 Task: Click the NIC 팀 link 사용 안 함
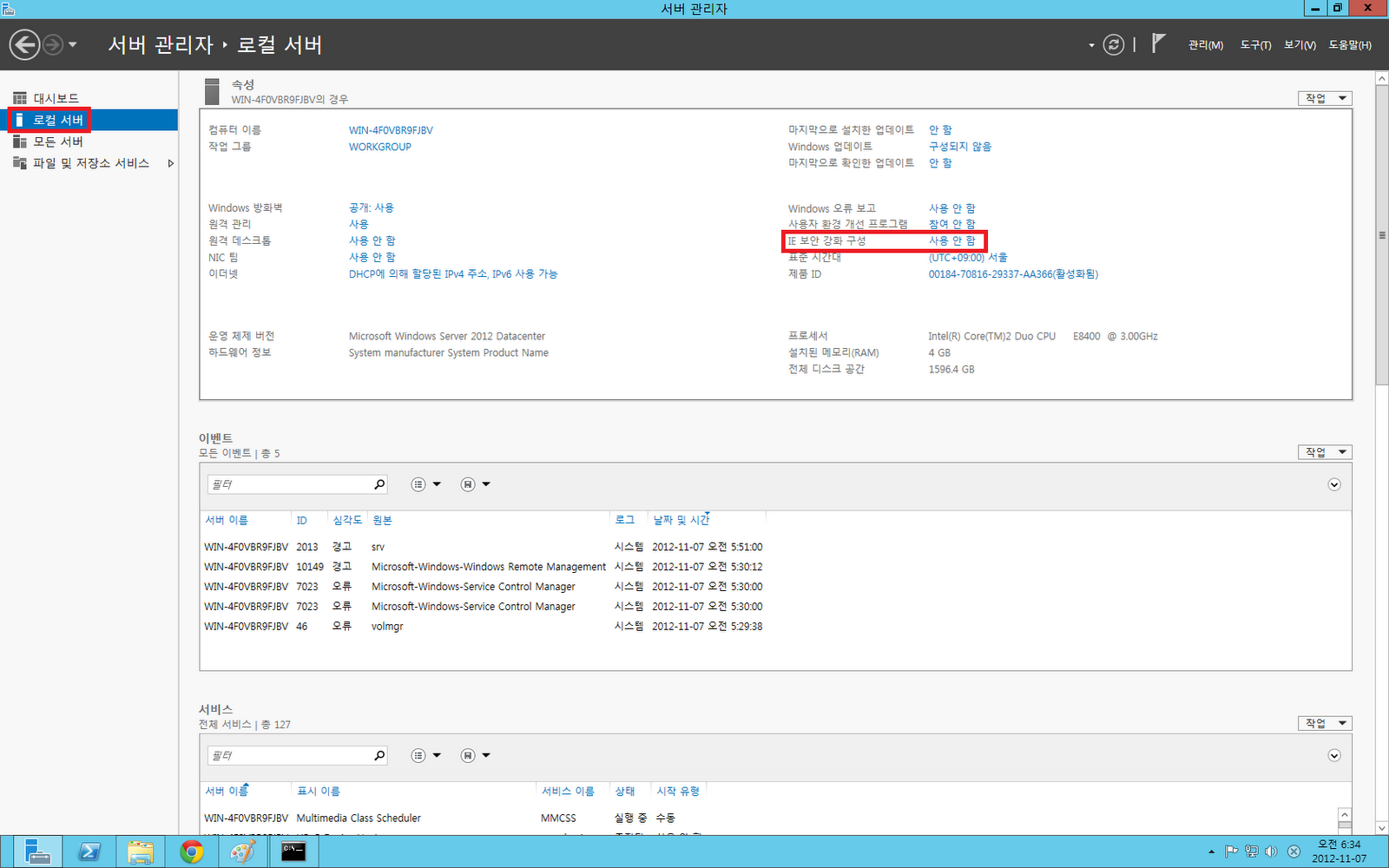point(372,257)
